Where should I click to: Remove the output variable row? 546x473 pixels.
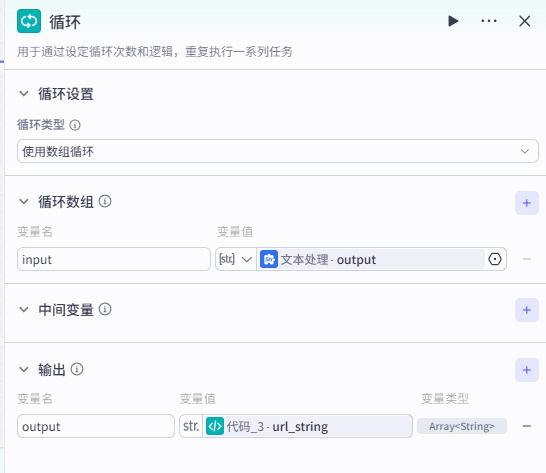[x=527, y=426]
